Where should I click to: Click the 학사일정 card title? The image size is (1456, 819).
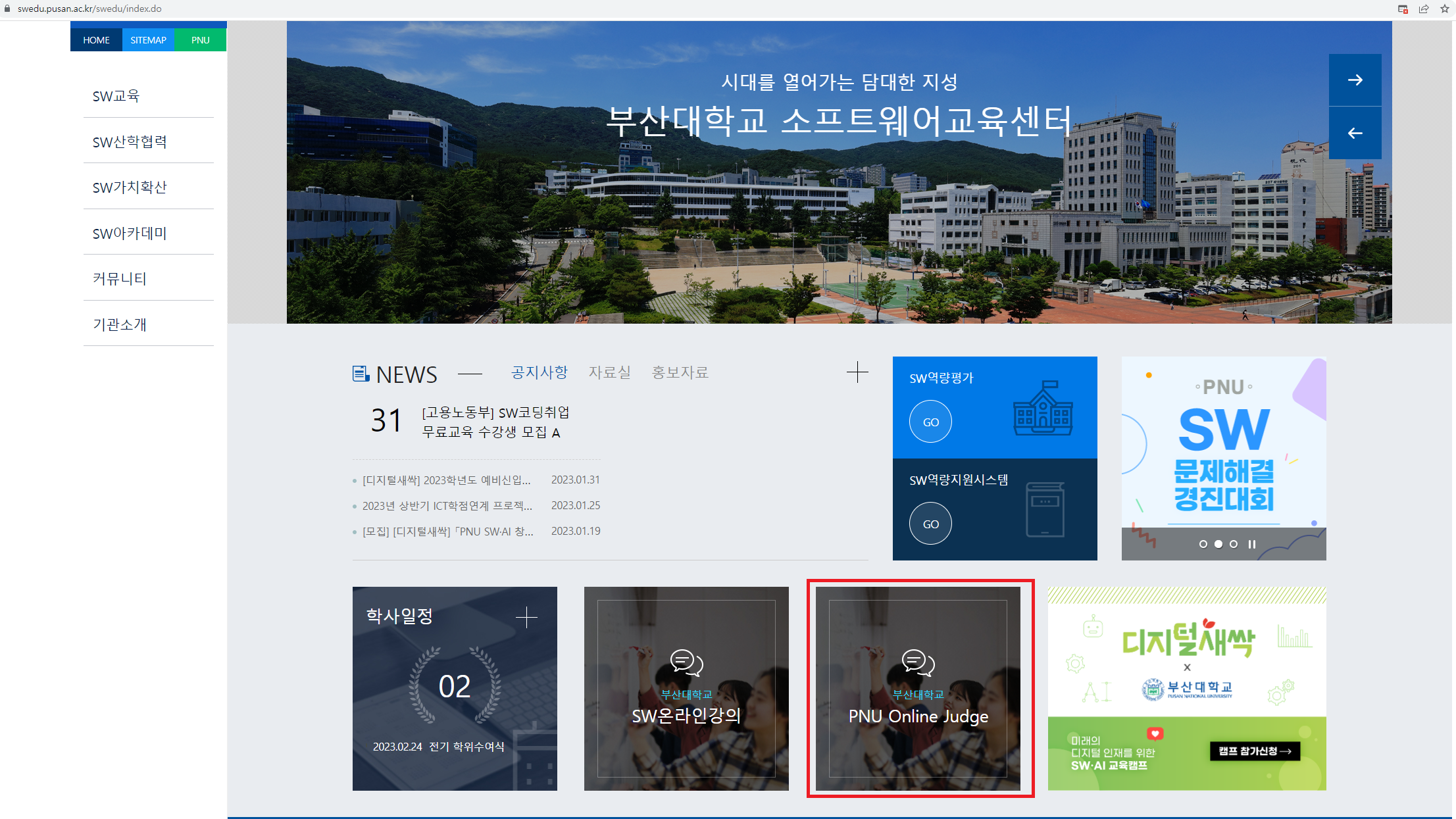coord(399,616)
